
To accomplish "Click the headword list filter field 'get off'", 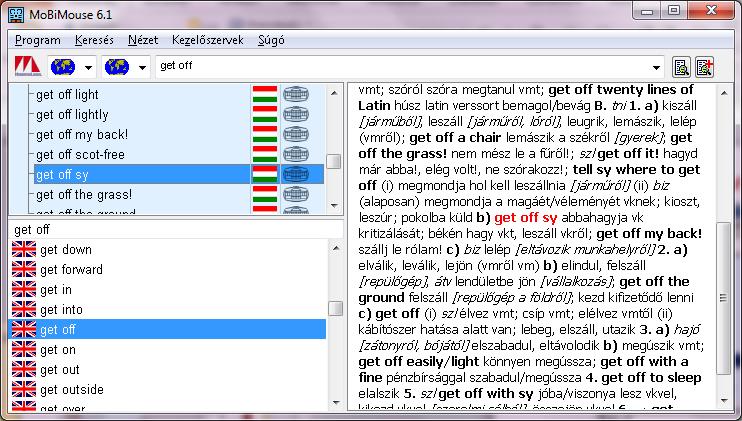I will pyautogui.click(x=175, y=230).
